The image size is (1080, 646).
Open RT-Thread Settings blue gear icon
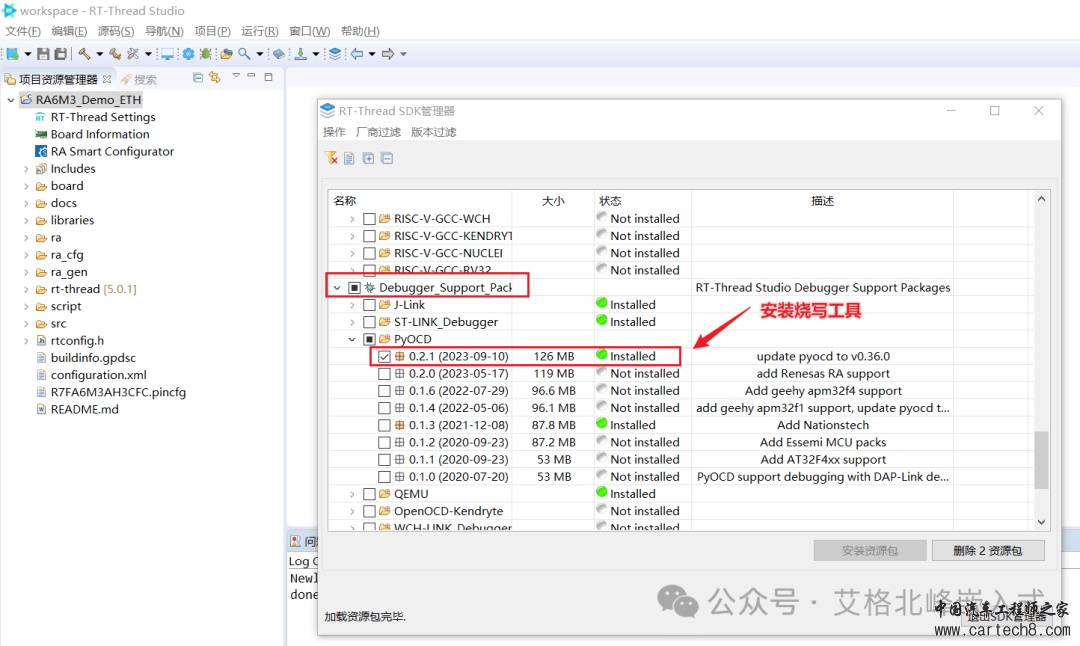point(188,54)
